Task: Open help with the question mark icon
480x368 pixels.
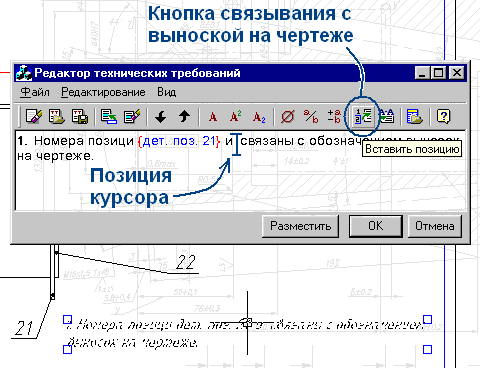Action: [444, 117]
